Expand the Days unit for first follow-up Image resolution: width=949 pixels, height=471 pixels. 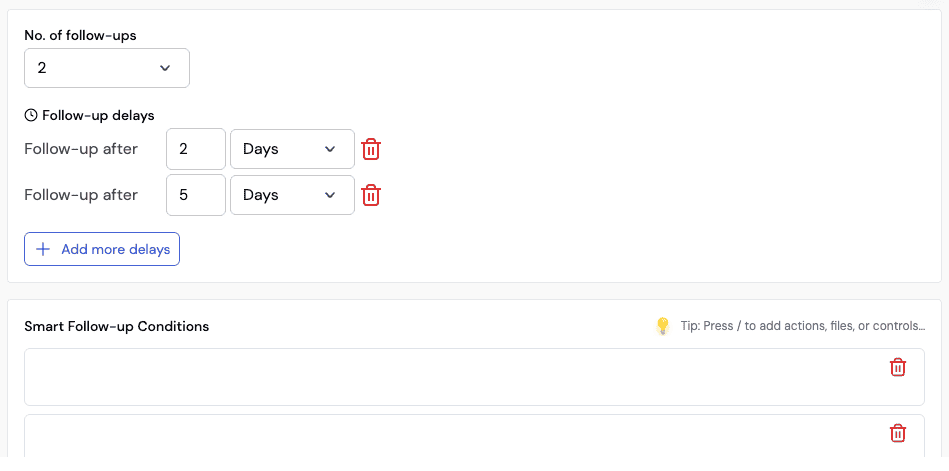(292, 149)
